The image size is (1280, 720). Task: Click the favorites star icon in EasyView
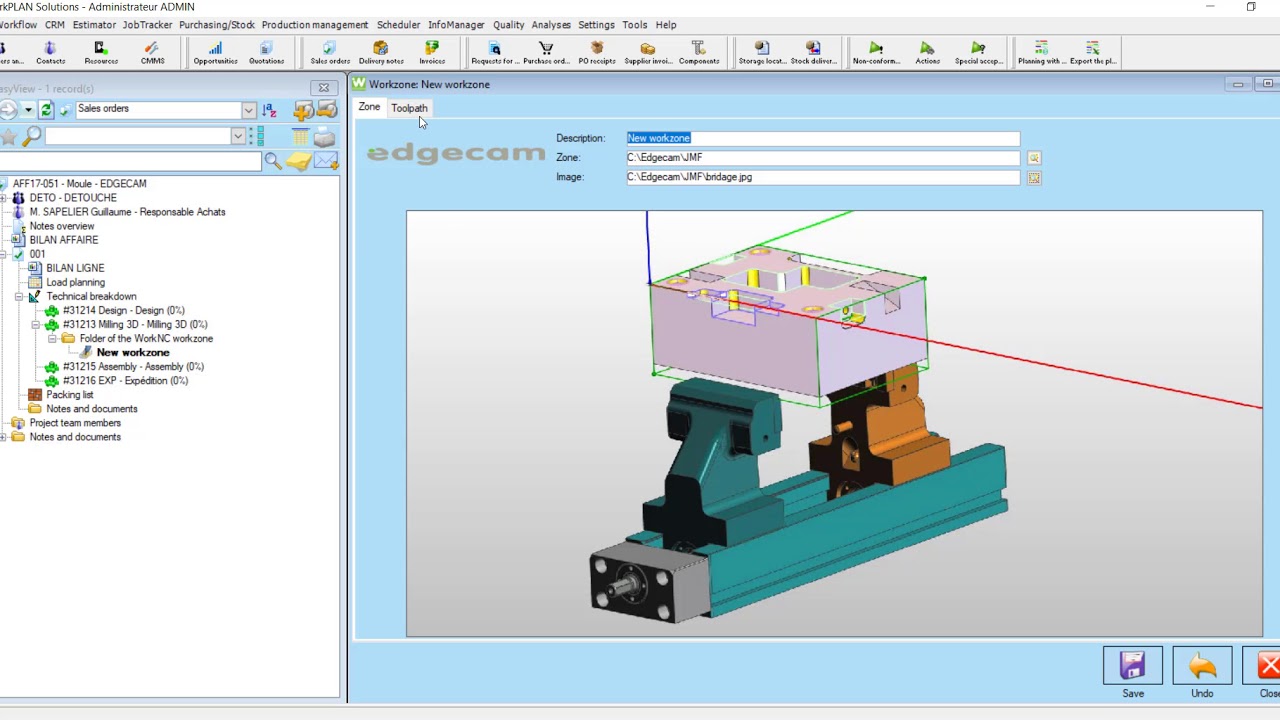coord(9,136)
